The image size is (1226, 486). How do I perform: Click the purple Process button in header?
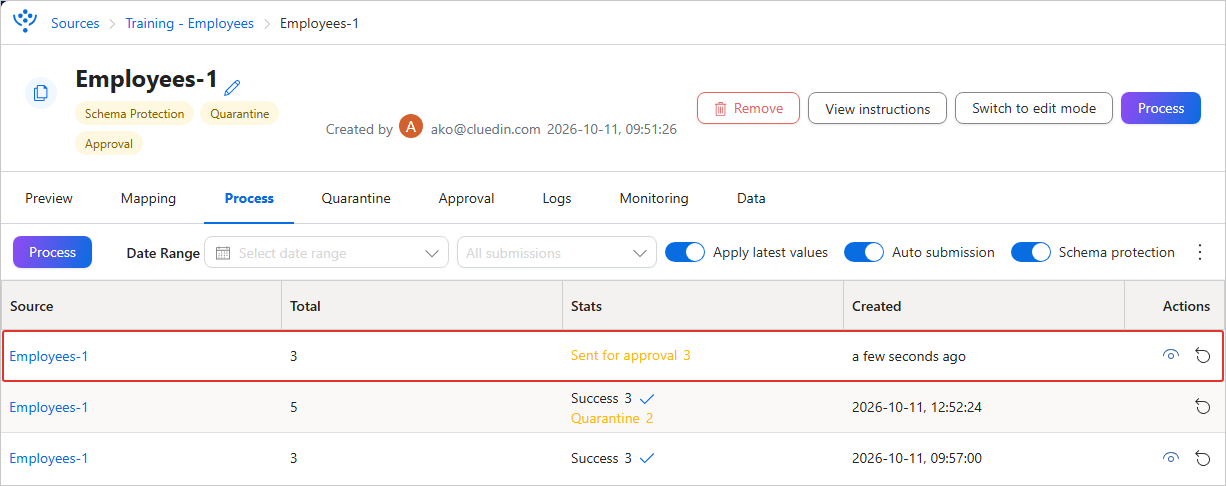tap(1161, 108)
